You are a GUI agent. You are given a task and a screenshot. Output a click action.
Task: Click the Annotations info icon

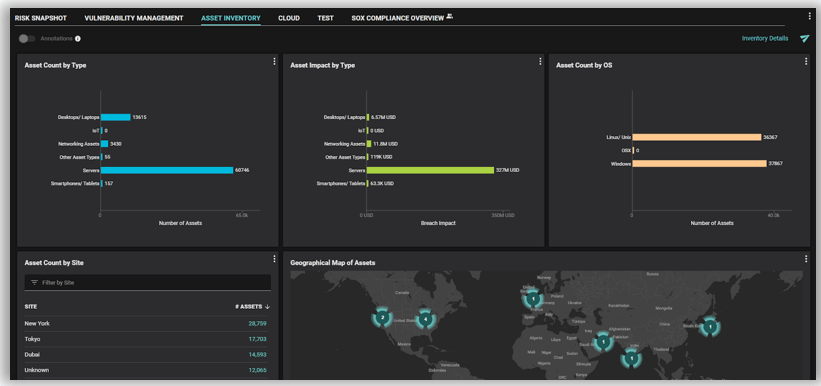(77, 39)
